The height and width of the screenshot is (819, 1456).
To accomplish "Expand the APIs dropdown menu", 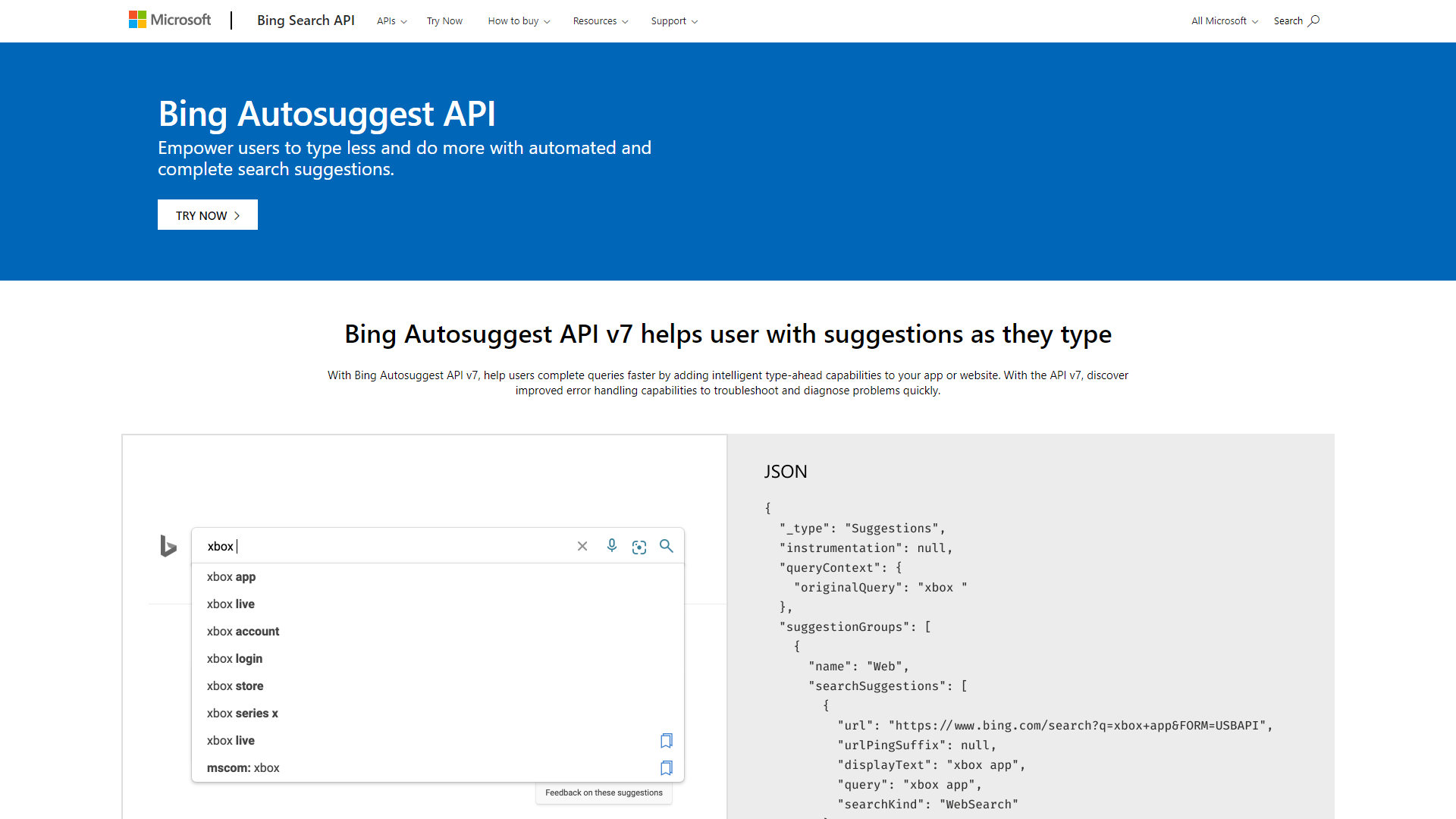I will pyautogui.click(x=392, y=21).
